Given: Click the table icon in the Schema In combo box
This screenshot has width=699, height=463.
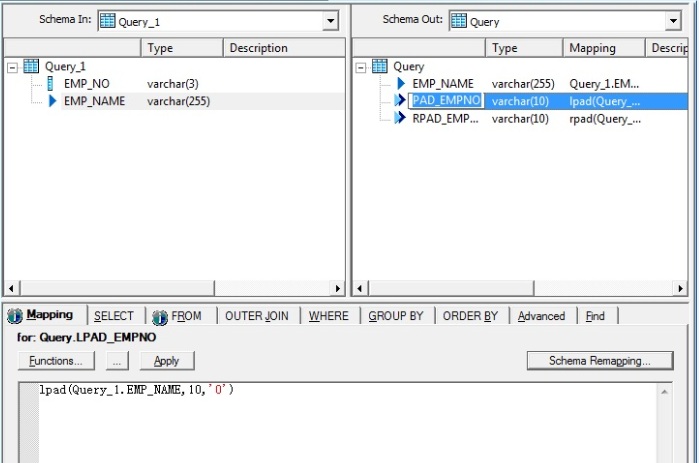Looking at the screenshot, I should coord(107,20).
